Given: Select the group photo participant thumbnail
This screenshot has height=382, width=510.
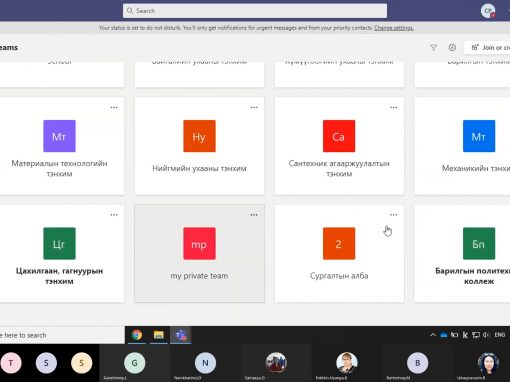Looking at the screenshot, I should pyautogui.click(x=276, y=363).
